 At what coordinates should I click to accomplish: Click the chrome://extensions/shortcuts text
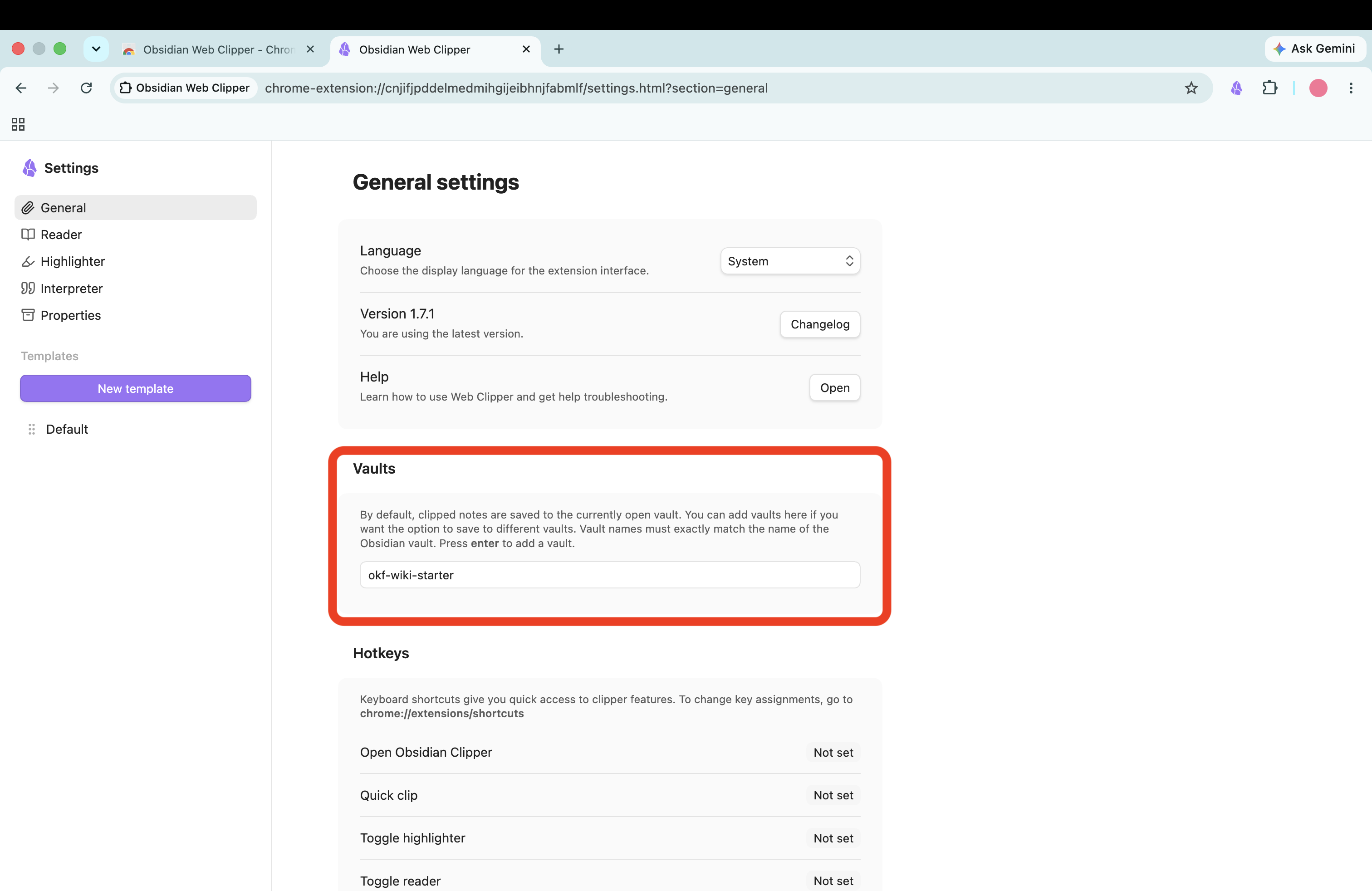click(x=442, y=714)
